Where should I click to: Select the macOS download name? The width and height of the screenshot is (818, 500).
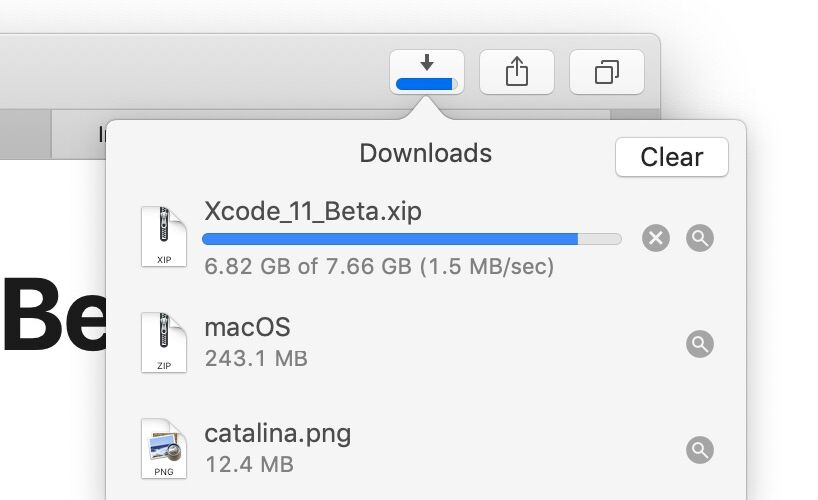click(247, 328)
